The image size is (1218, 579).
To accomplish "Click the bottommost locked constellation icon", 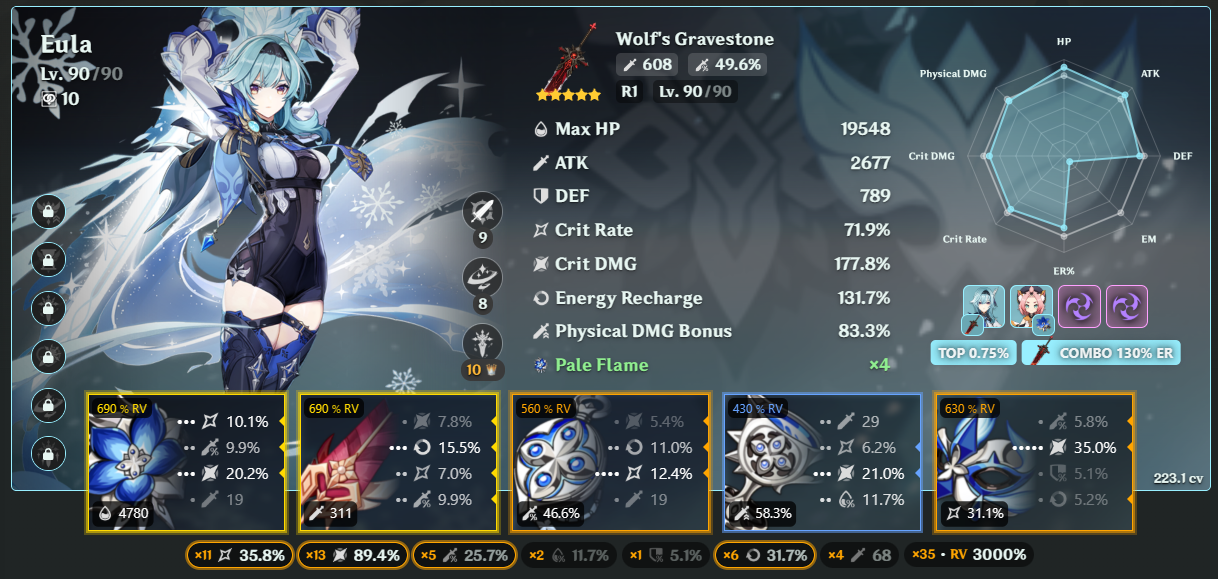I will (49, 452).
